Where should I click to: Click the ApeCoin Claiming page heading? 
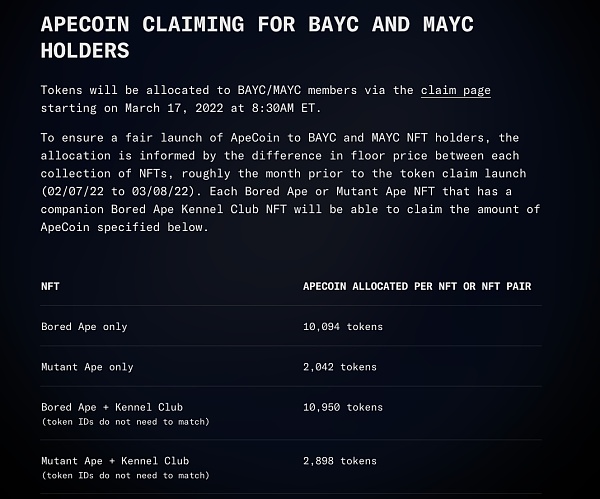click(257, 36)
